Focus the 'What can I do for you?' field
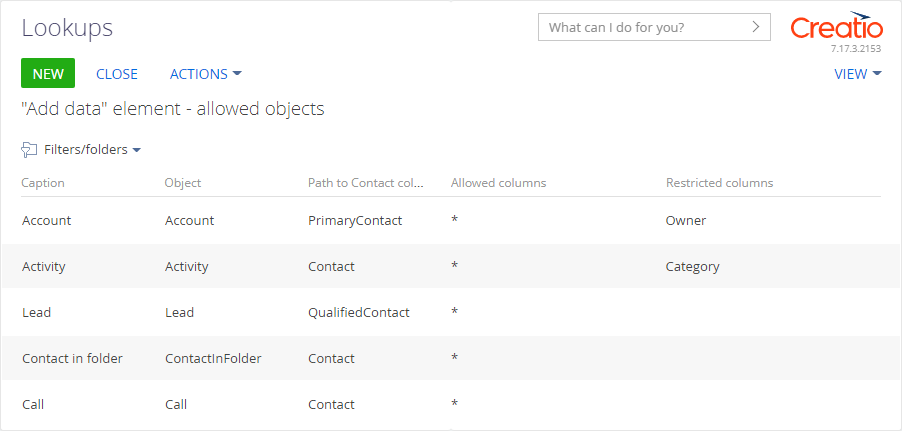902x431 pixels. tap(654, 27)
